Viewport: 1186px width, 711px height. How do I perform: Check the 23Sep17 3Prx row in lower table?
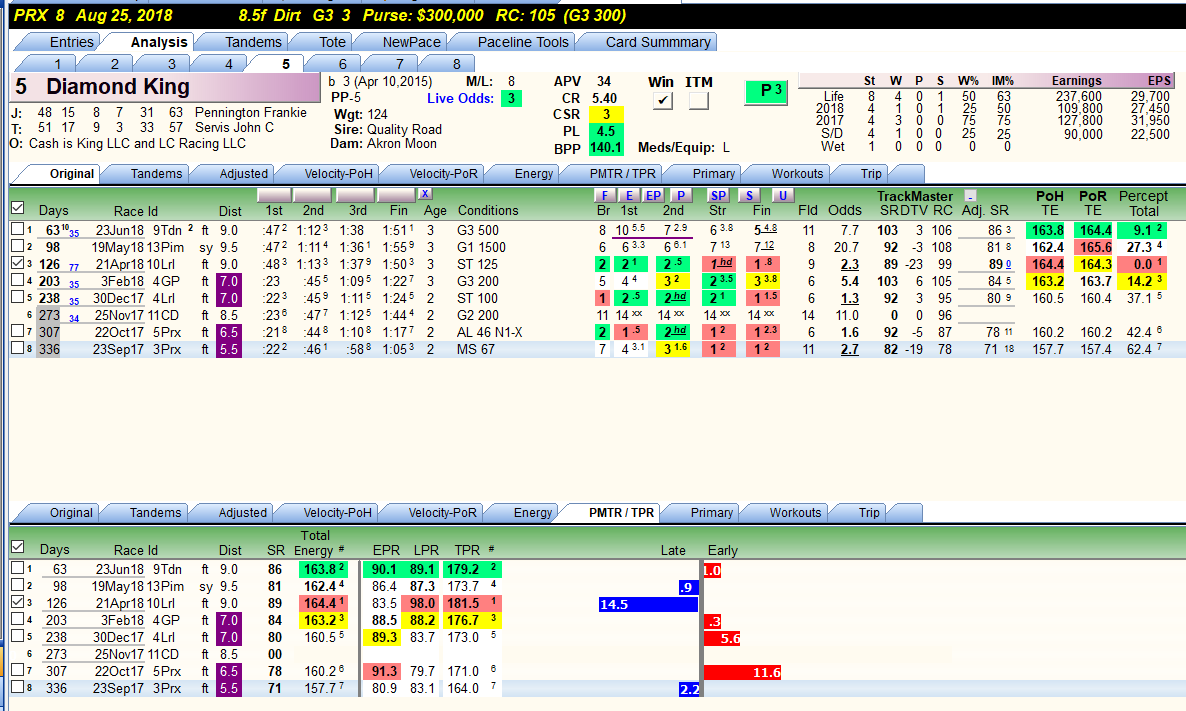(17, 687)
